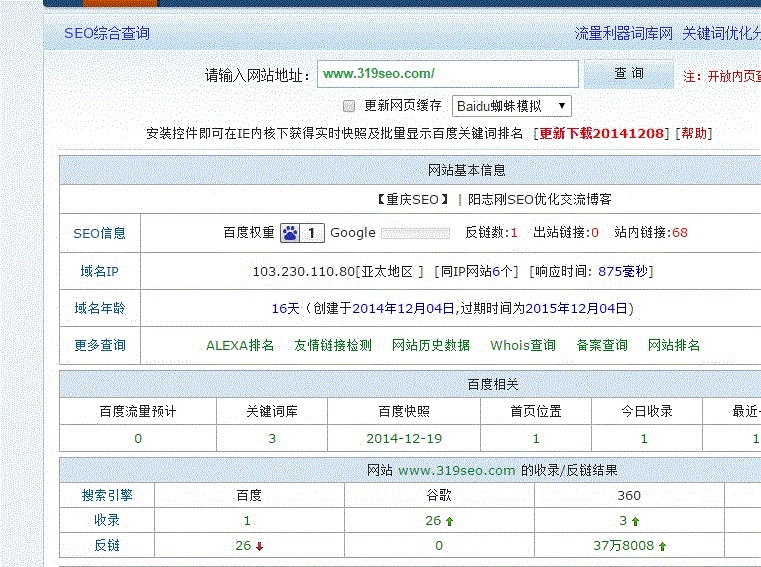Open the 网站历史数据 link
Viewport: 761px width, 567px height.
pyautogui.click(x=431, y=346)
